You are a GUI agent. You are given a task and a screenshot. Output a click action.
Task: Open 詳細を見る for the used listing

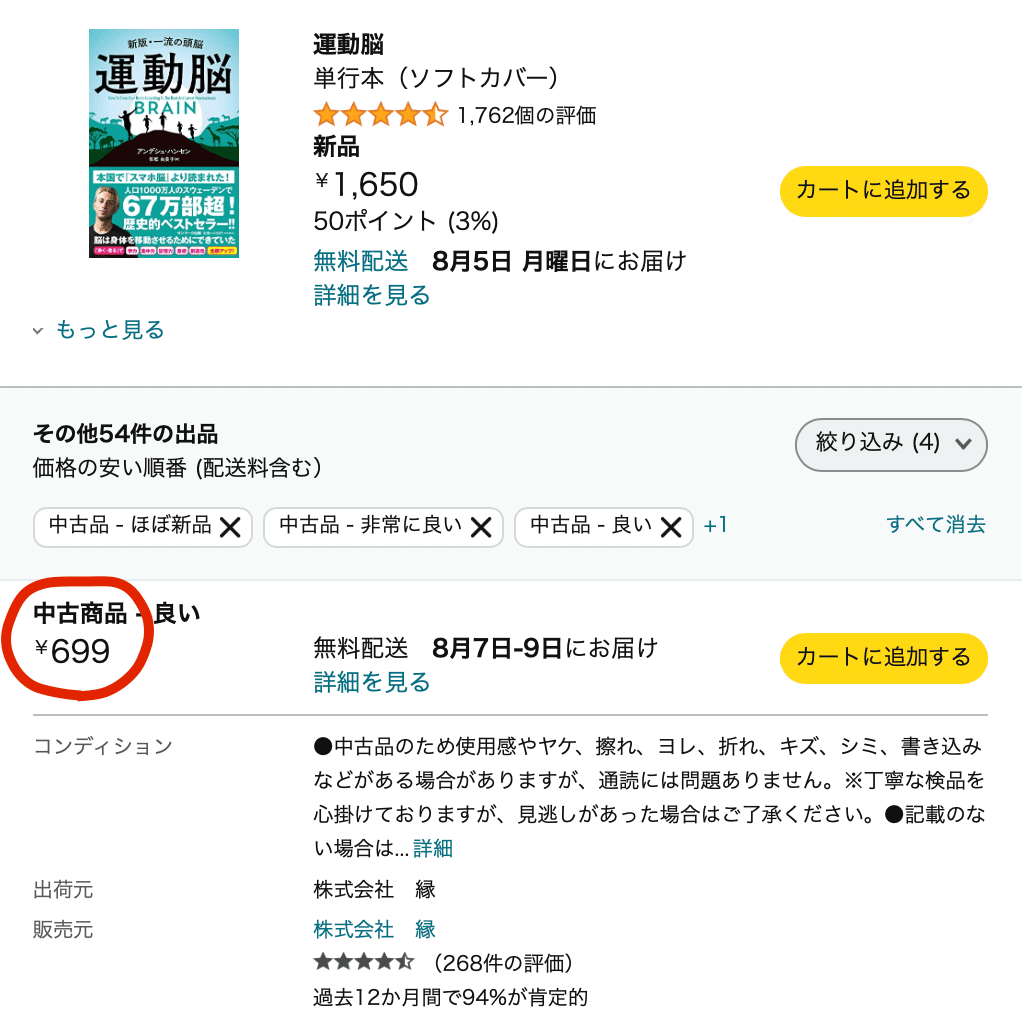coord(371,682)
